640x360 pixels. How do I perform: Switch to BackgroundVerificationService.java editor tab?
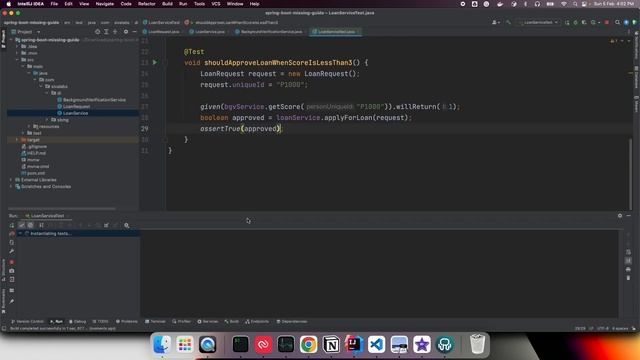pyautogui.click(x=269, y=32)
